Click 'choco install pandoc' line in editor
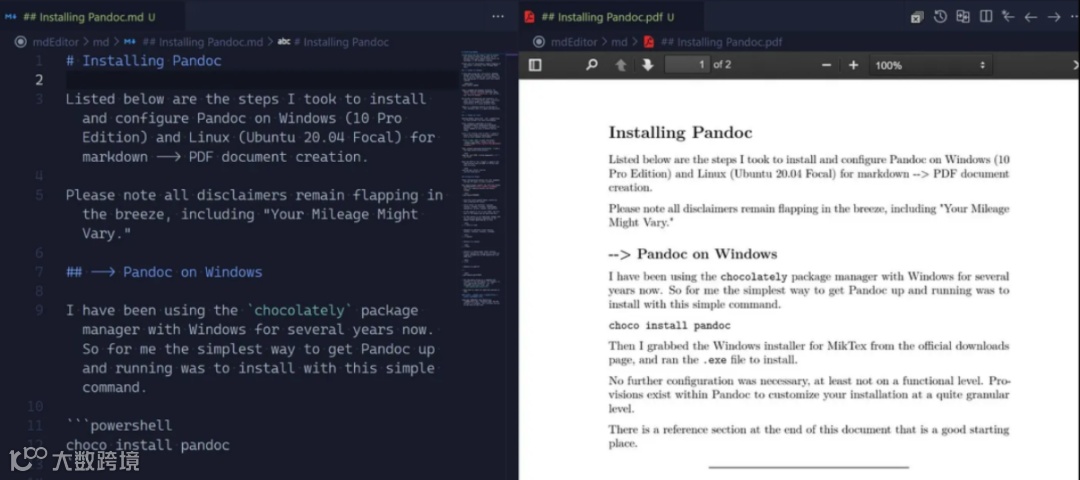Viewport: 1080px width, 480px height. 147,445
